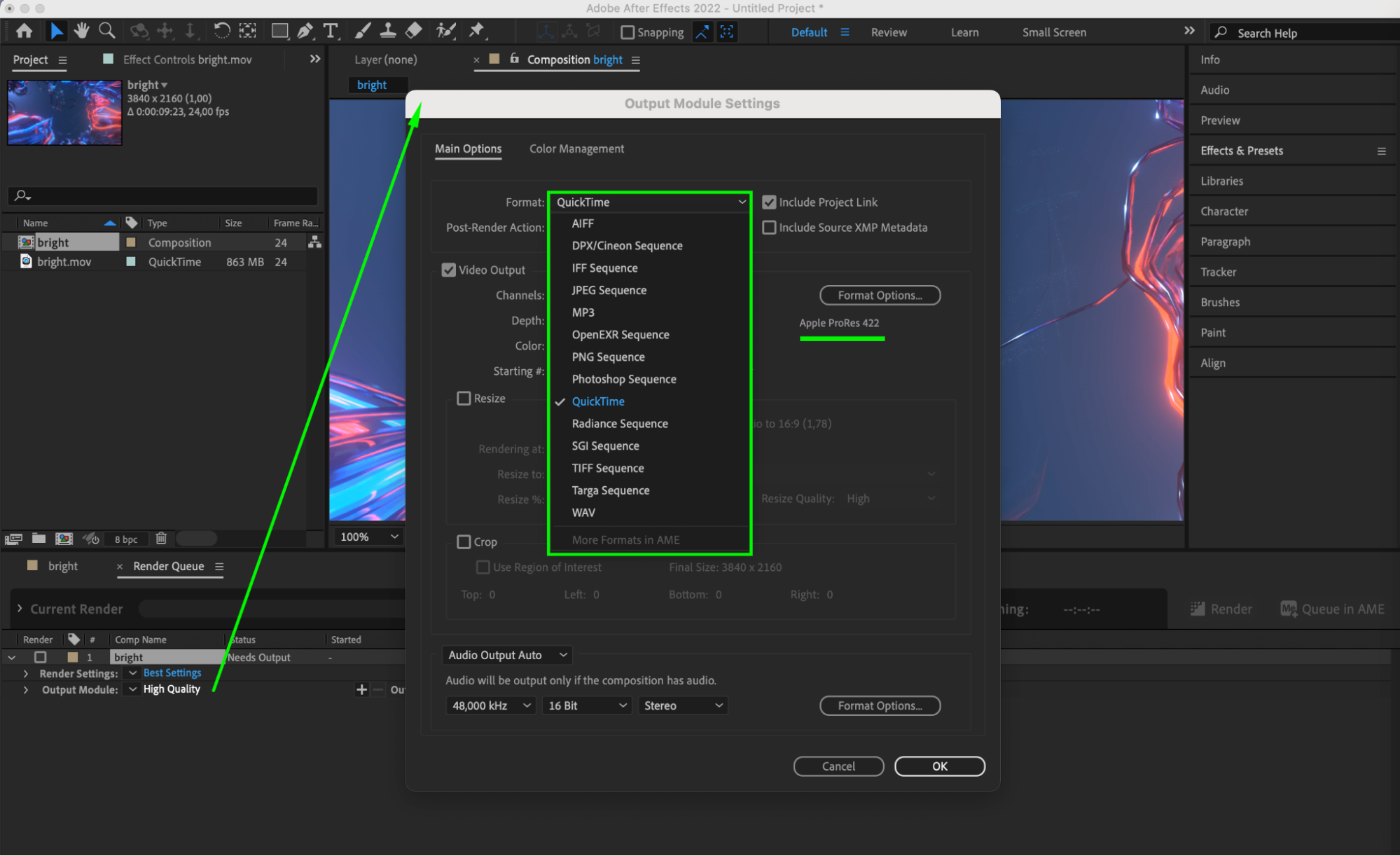Screen dimensions: 1400x856
Task: Select the Clone Stamp tool
Action: [x=387, y=31]
